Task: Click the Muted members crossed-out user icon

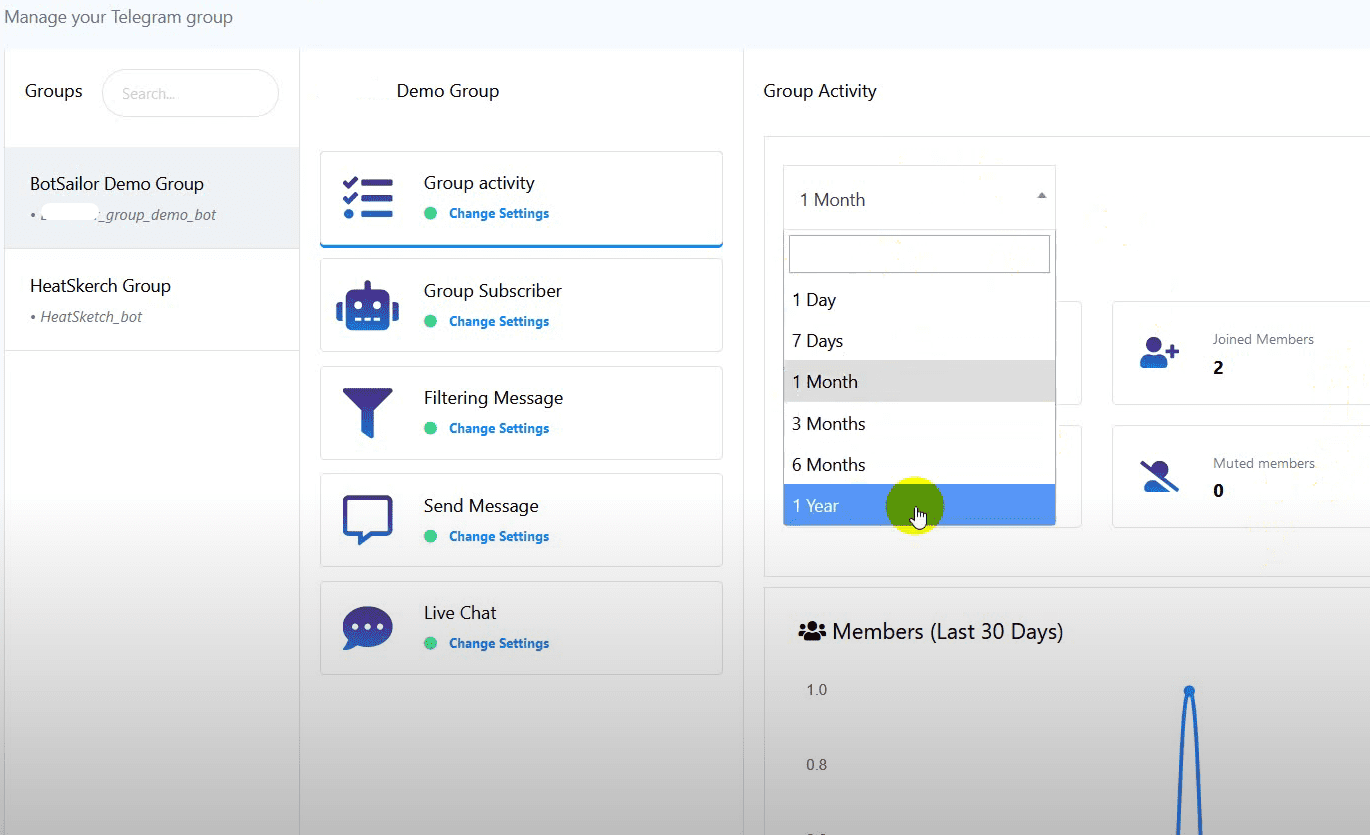Action: coord(1159,476)
